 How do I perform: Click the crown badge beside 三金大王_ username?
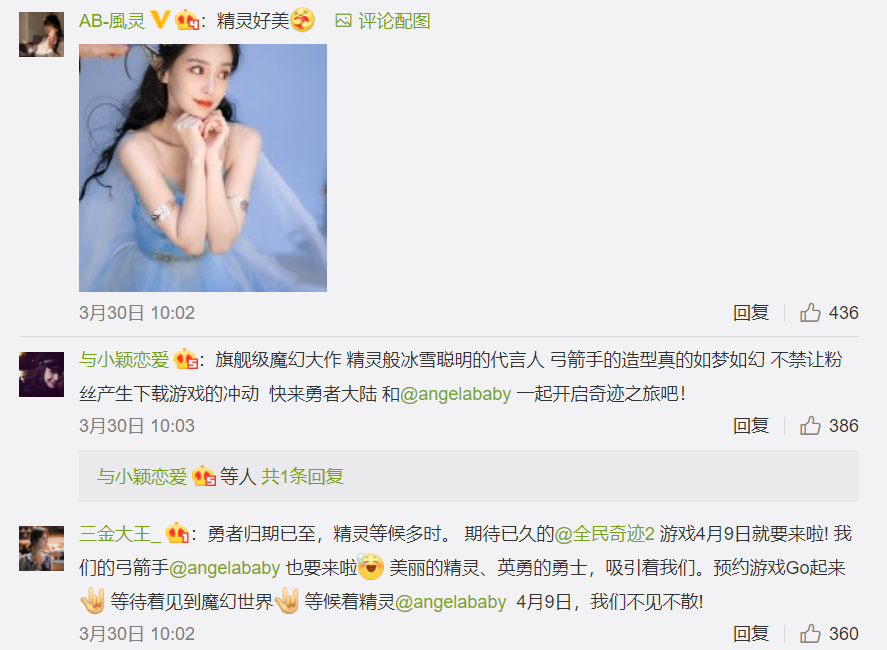[177, 533]
